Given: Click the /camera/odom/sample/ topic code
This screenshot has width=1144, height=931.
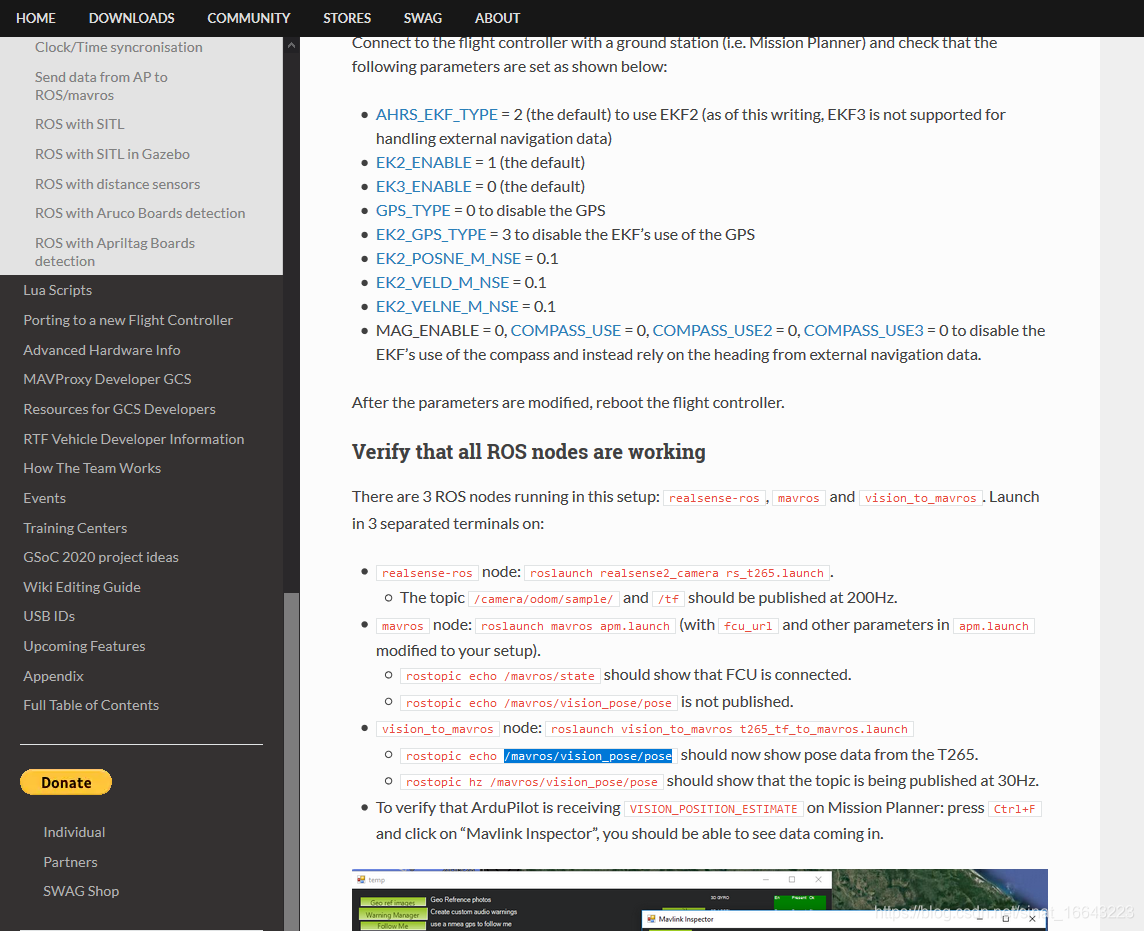Looking at the screenshot, I should pyautogui.click(x=544, y=599).
